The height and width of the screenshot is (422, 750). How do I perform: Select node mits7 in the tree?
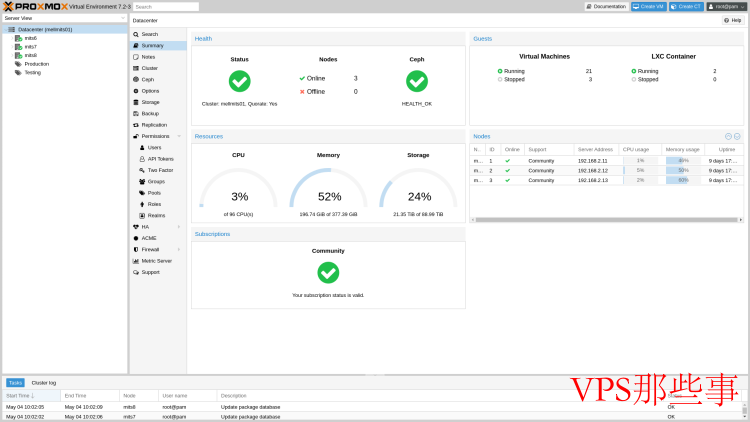31,47
